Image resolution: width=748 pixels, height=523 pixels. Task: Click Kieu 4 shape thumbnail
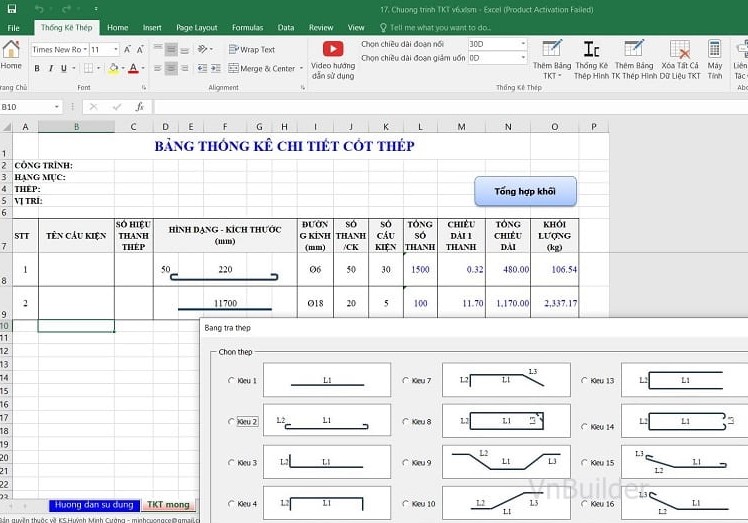click(327, 503)
